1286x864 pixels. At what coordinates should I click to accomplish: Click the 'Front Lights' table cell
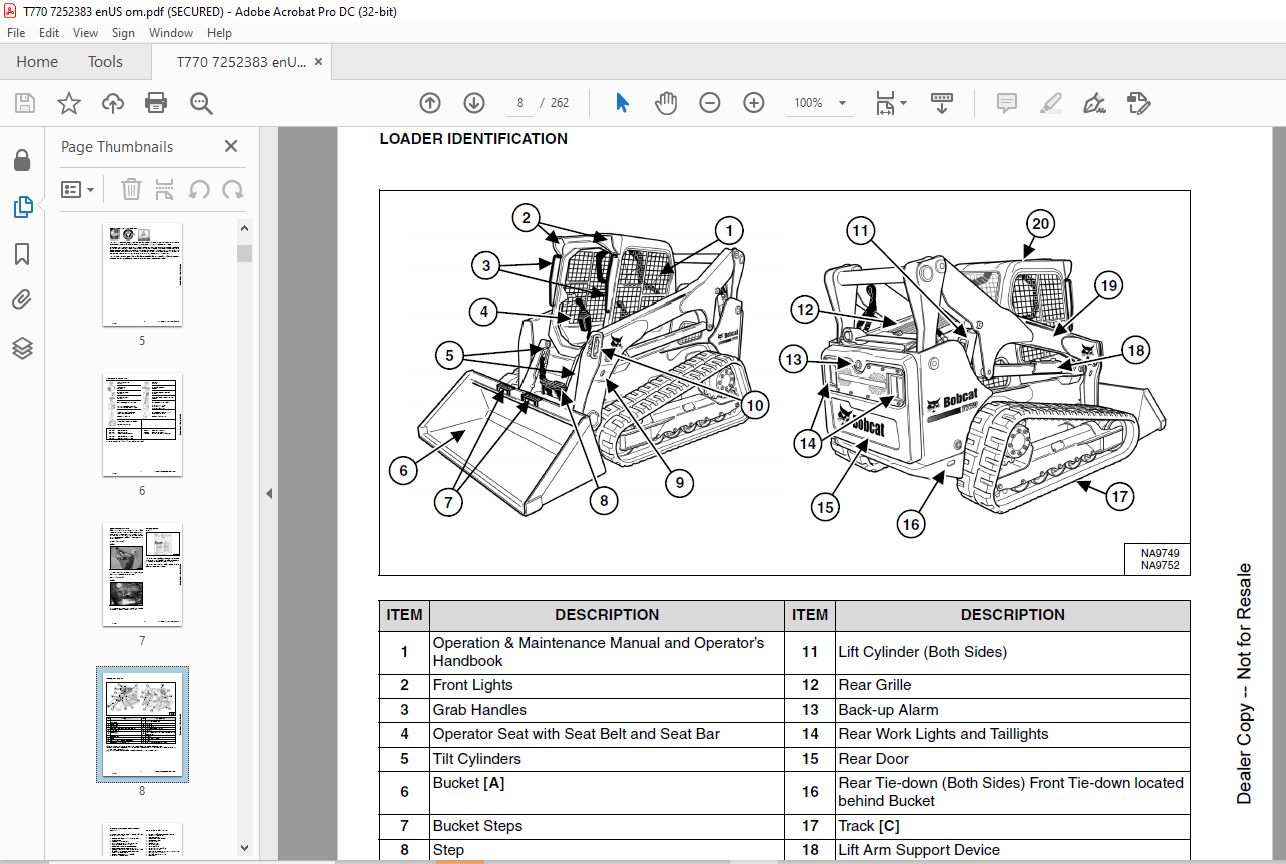point(607,685)
